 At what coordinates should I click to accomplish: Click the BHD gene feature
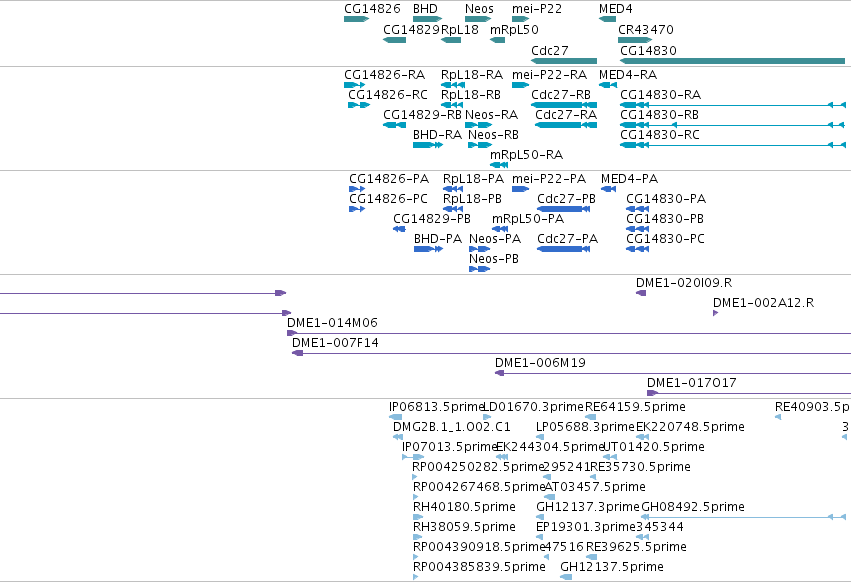pos(427,19)
